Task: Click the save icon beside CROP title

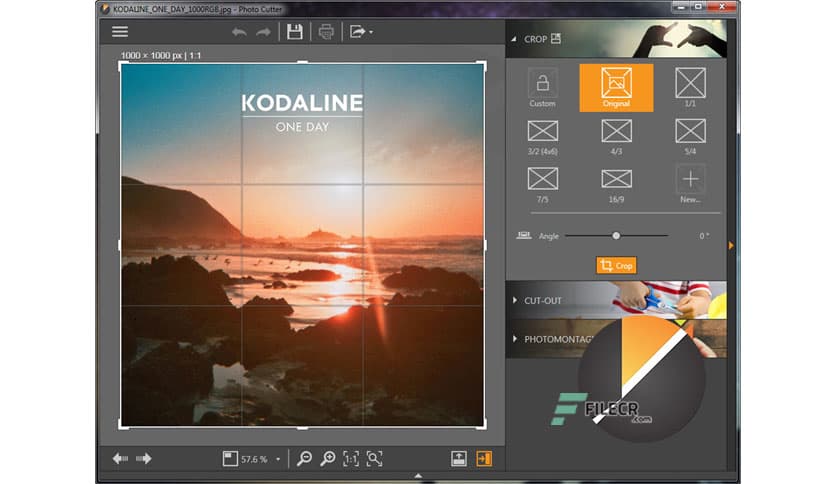Action: point(556,38)
